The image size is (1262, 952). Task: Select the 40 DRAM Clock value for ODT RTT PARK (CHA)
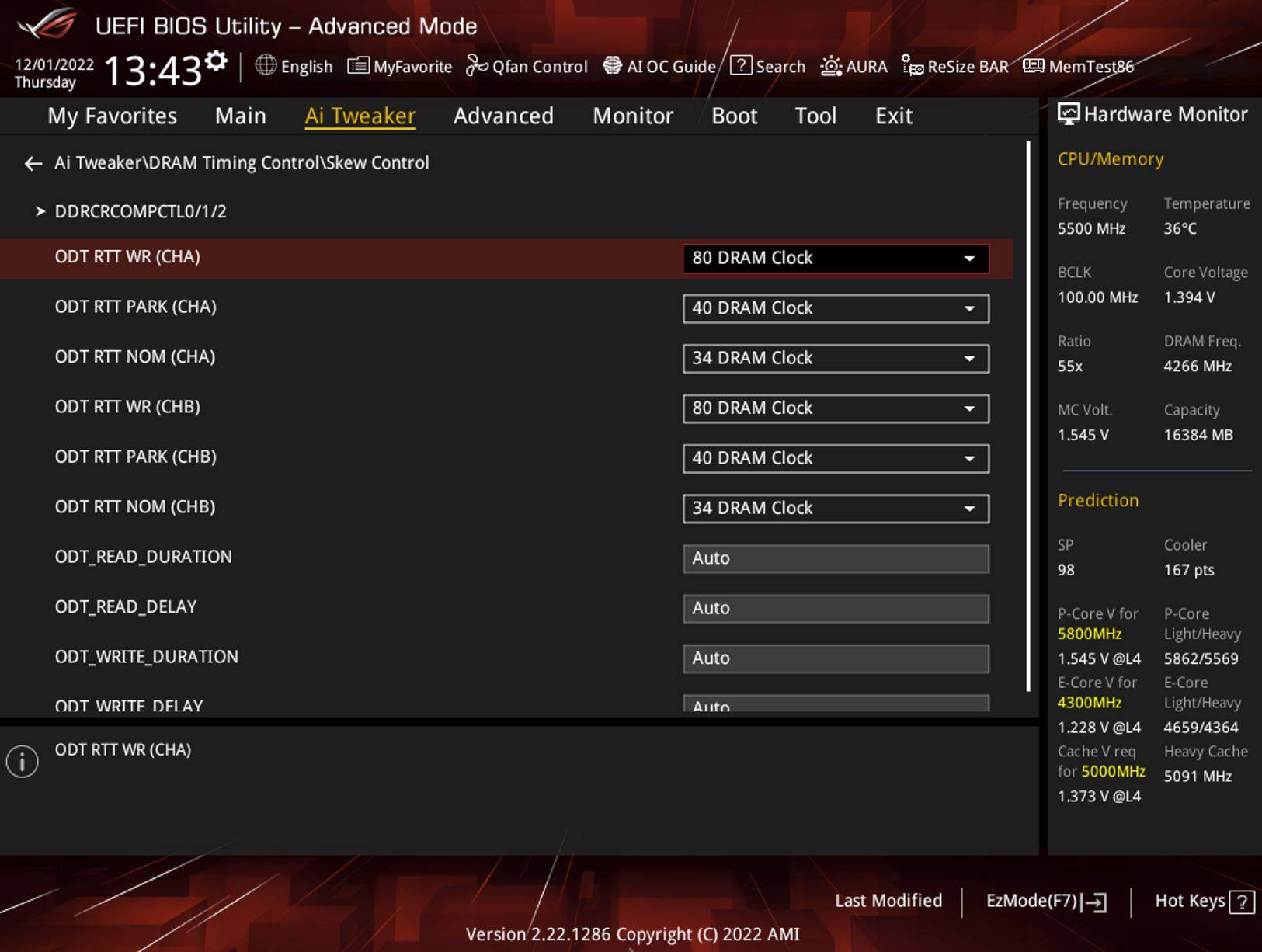pyautogui.click(x=834, y=308)
